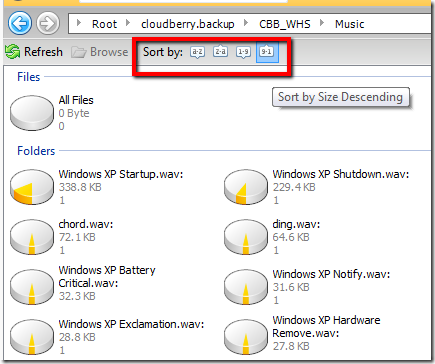Toggle the 9-1 size descending sort
Viewport: 435px width, 364px height.
[267, 52]
